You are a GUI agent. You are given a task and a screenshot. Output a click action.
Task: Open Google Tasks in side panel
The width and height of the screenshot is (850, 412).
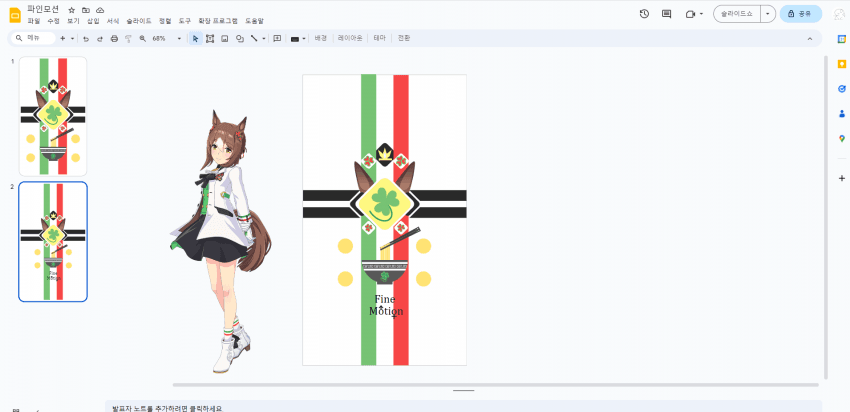click(842, 89)
